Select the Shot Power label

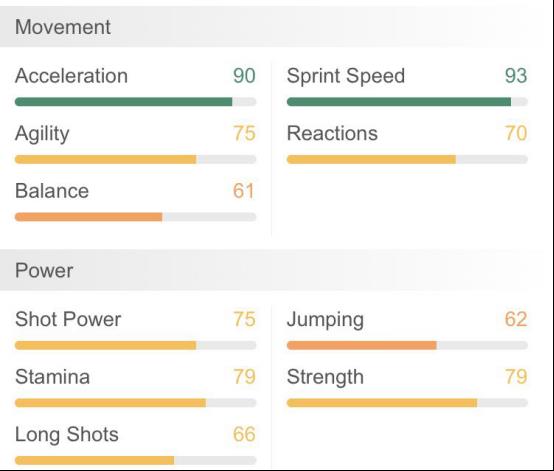(x=68, y=319)
